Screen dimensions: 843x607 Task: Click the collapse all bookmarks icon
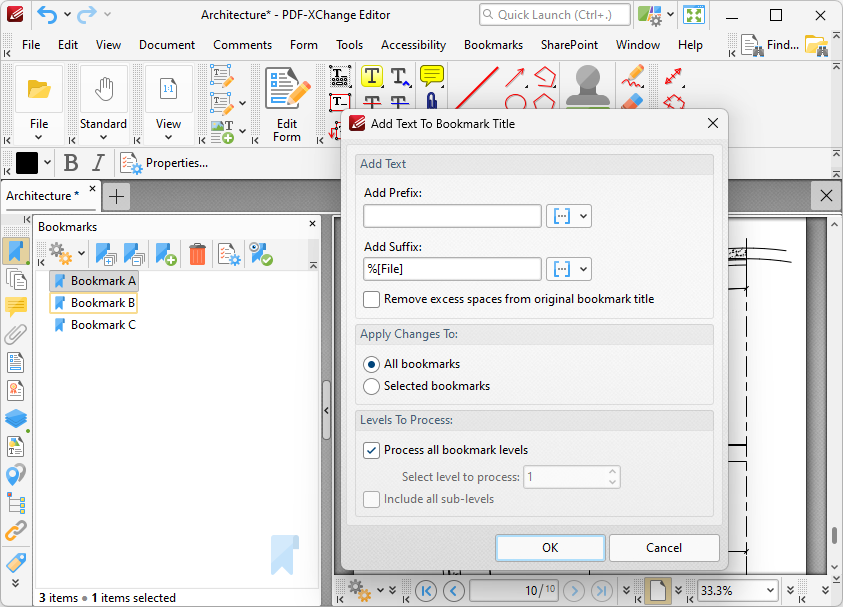pos(134,255)
